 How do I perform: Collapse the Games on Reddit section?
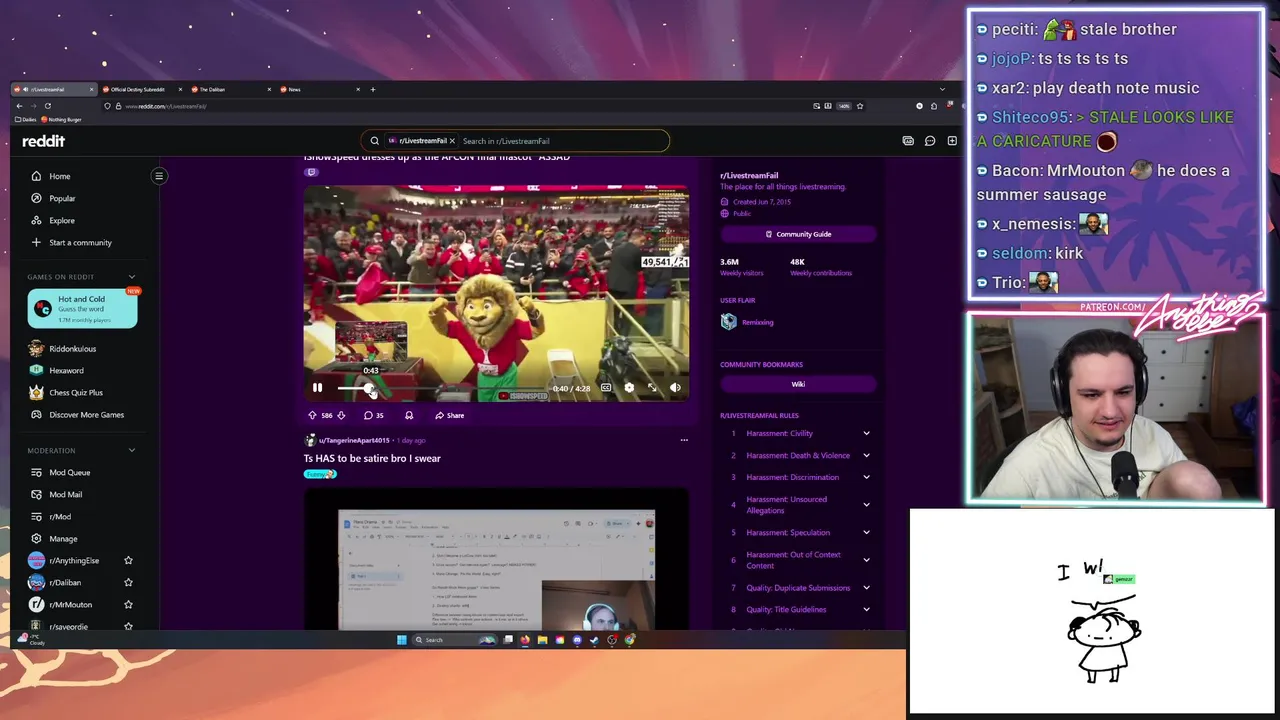[131, 277]
